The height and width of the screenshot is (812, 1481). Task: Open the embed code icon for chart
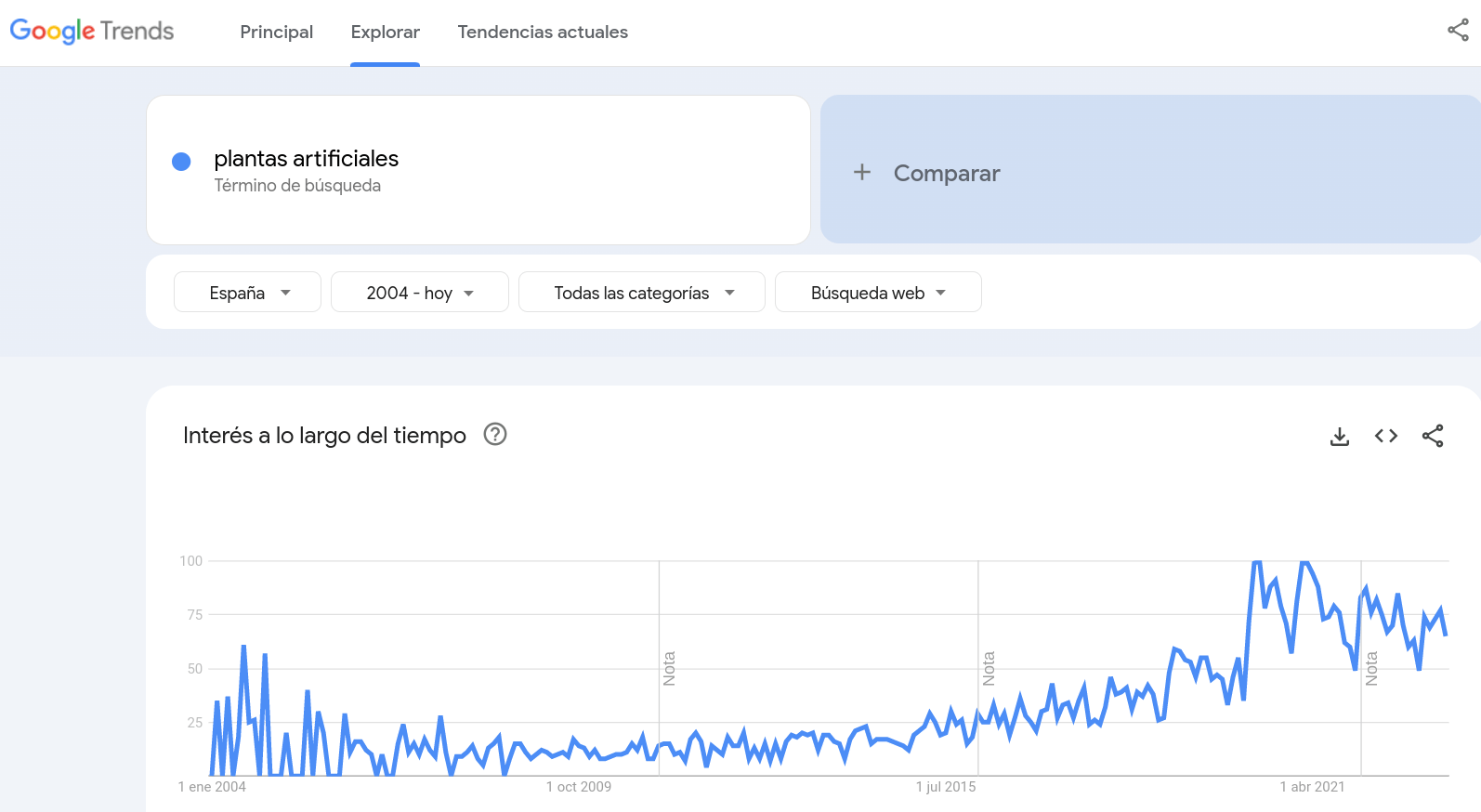1385,436
